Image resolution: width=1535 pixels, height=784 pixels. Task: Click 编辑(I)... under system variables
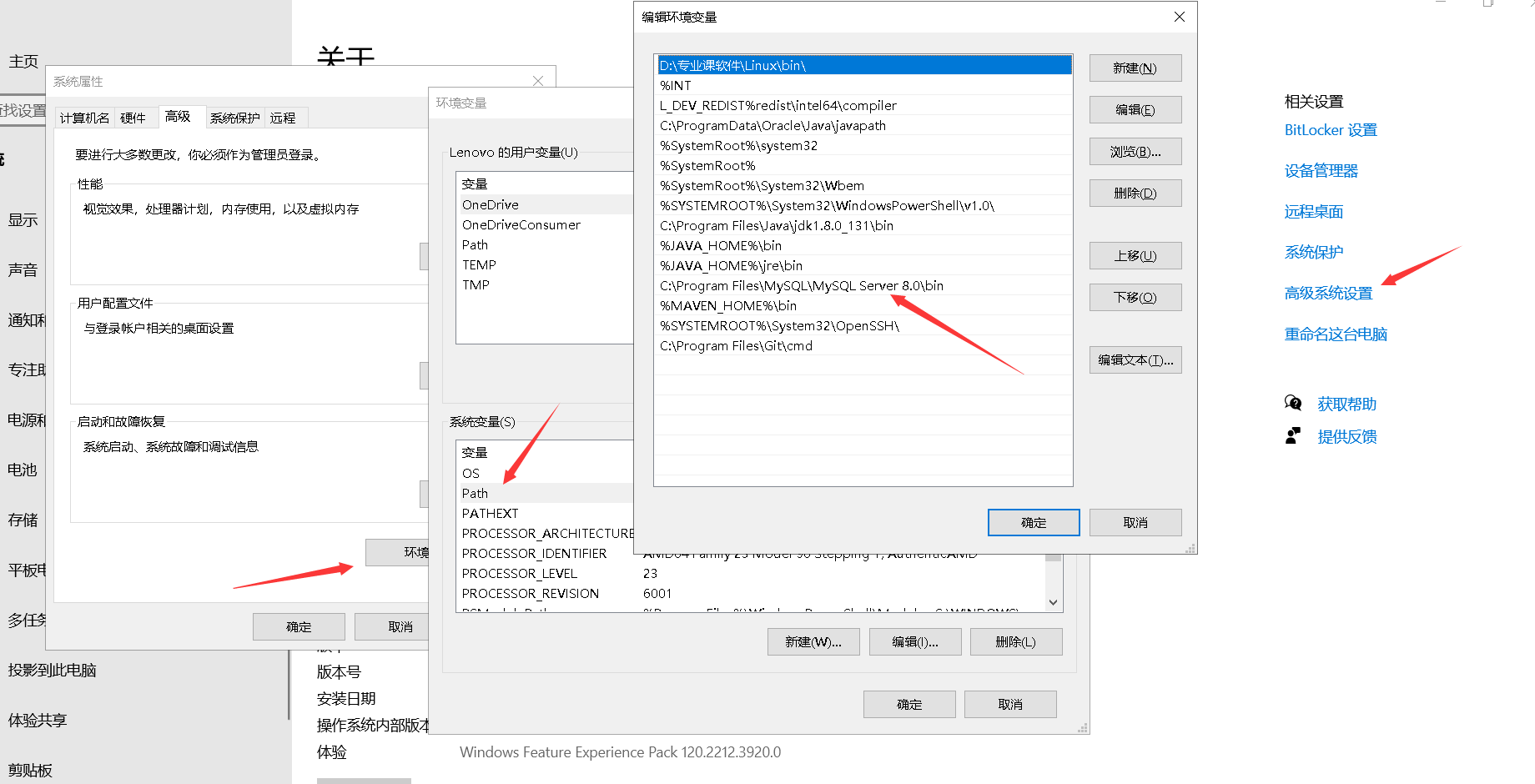tap(915, 642)
